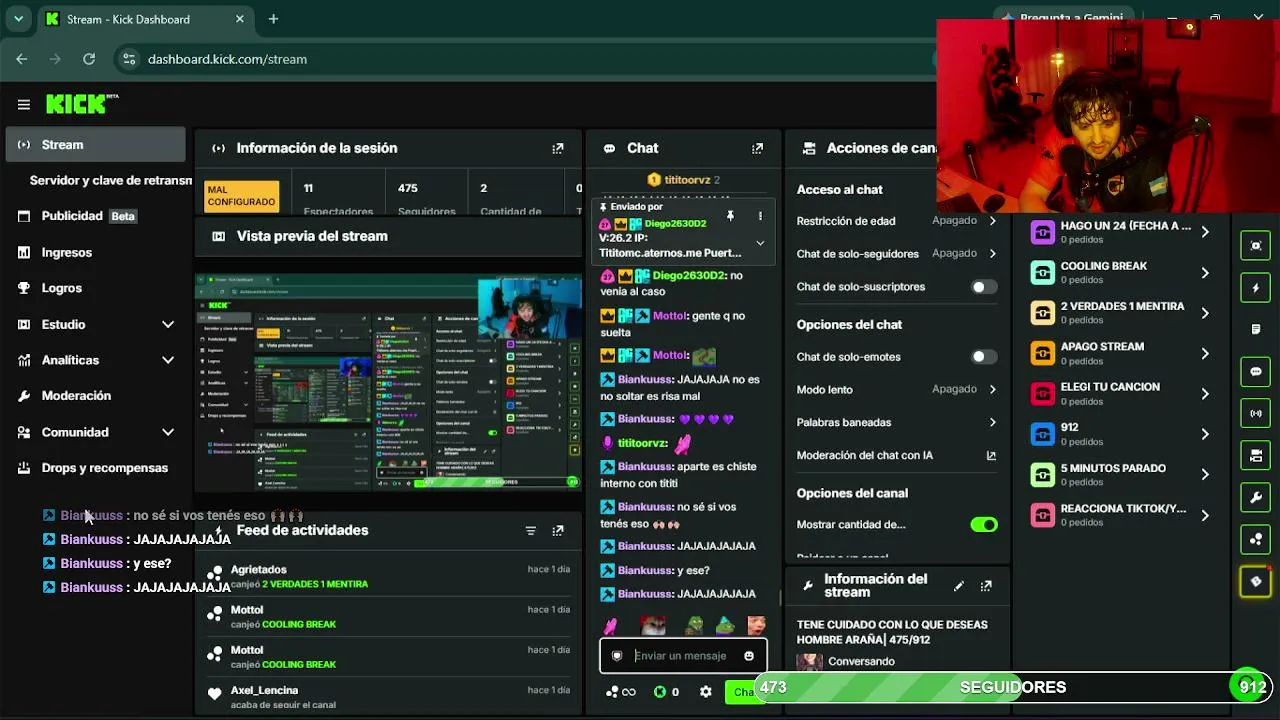View site information in the address bar
This screenshot has height=720, width=1280.
[x=128, y=59]
